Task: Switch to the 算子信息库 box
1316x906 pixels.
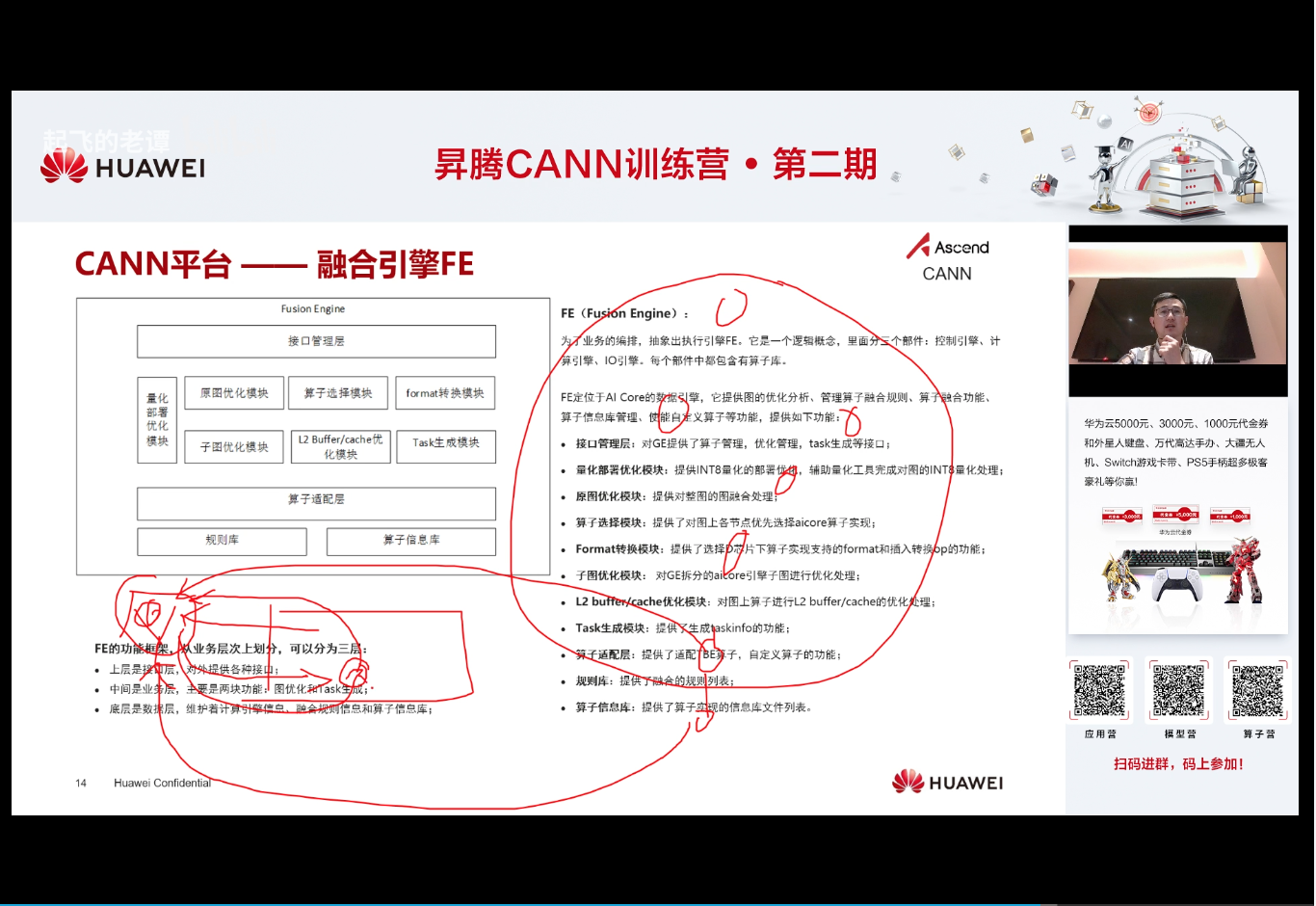Action: coord(411,541)
